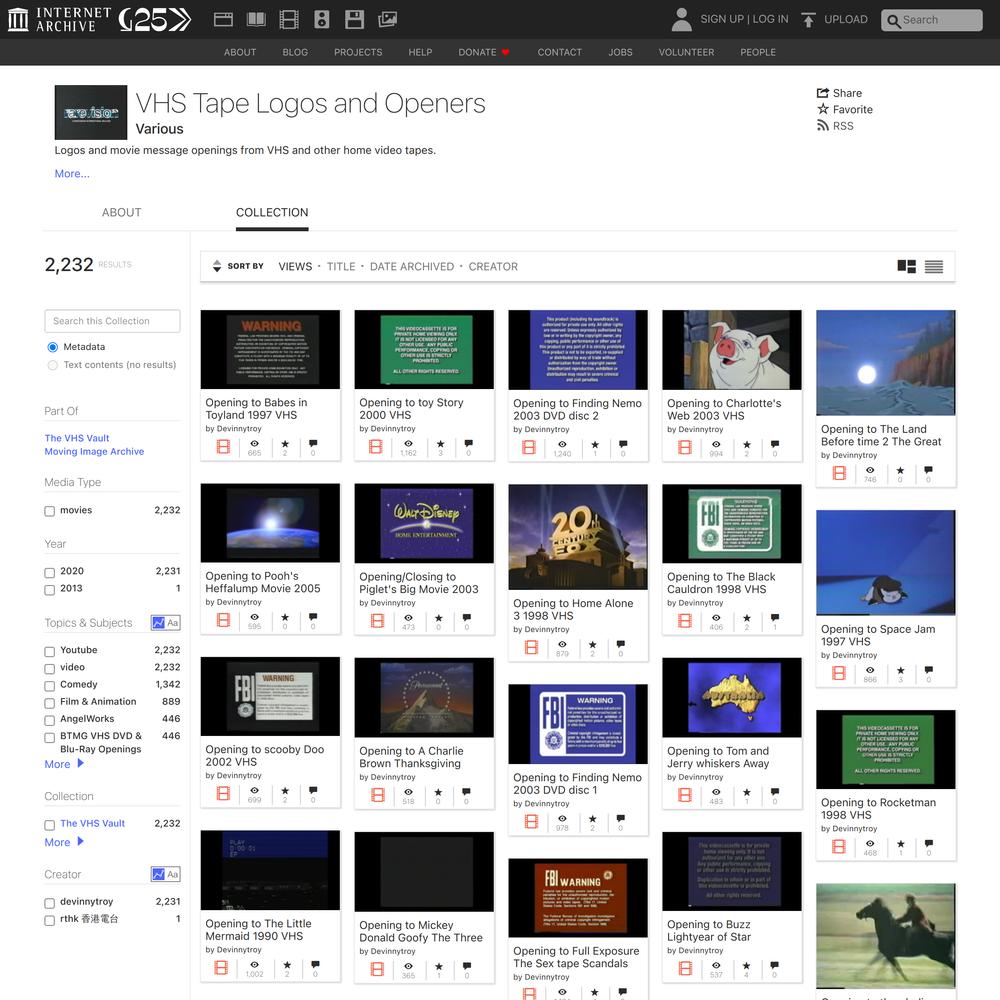
Task: Select the Metadata radio button
Action: [x=52, y=347]
